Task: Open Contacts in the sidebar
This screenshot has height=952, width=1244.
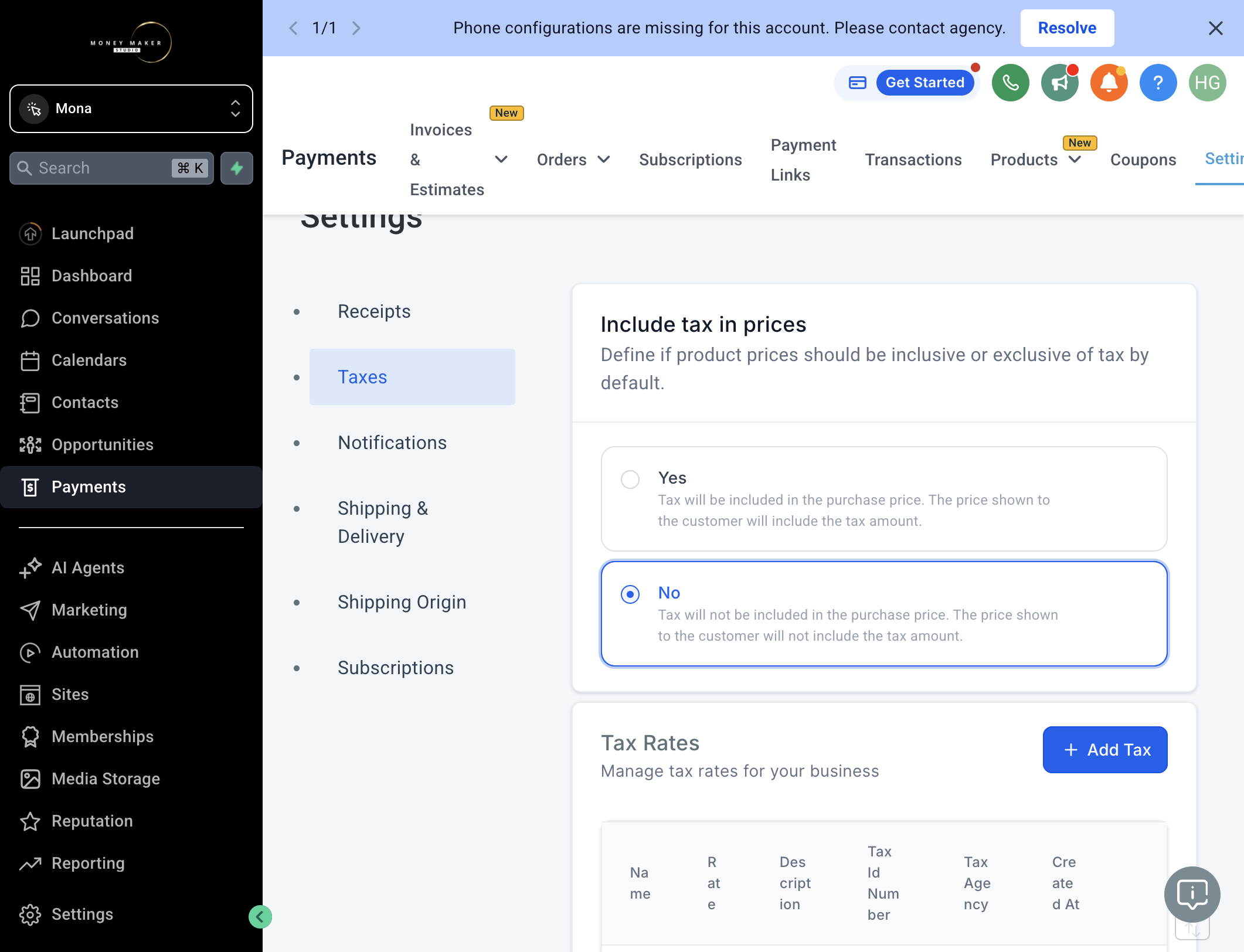Action: (x=131, y=402)
